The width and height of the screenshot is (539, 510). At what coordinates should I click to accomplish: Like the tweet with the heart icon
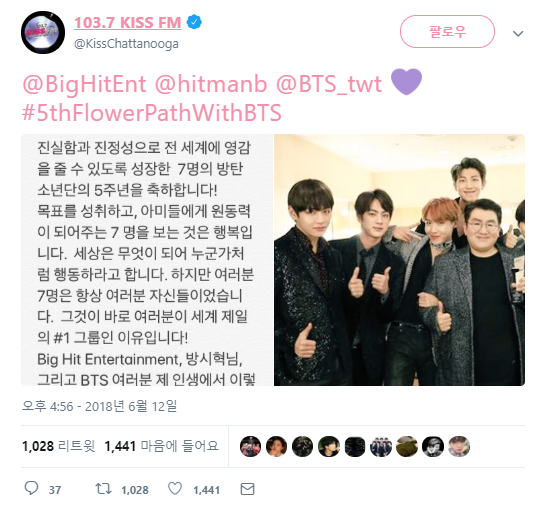pos(175,488)
